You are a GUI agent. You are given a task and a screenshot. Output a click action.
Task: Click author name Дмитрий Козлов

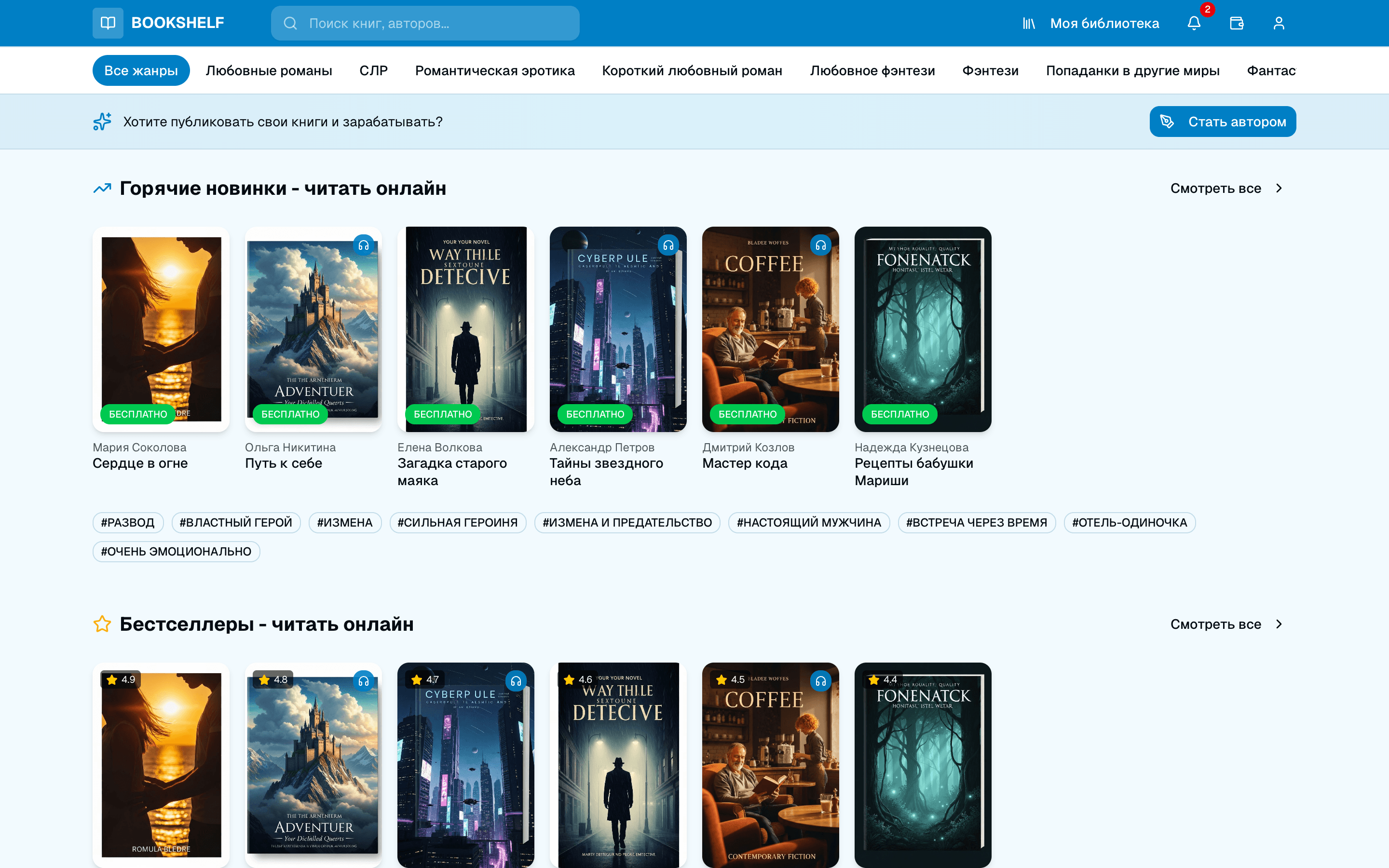[749, 447]
